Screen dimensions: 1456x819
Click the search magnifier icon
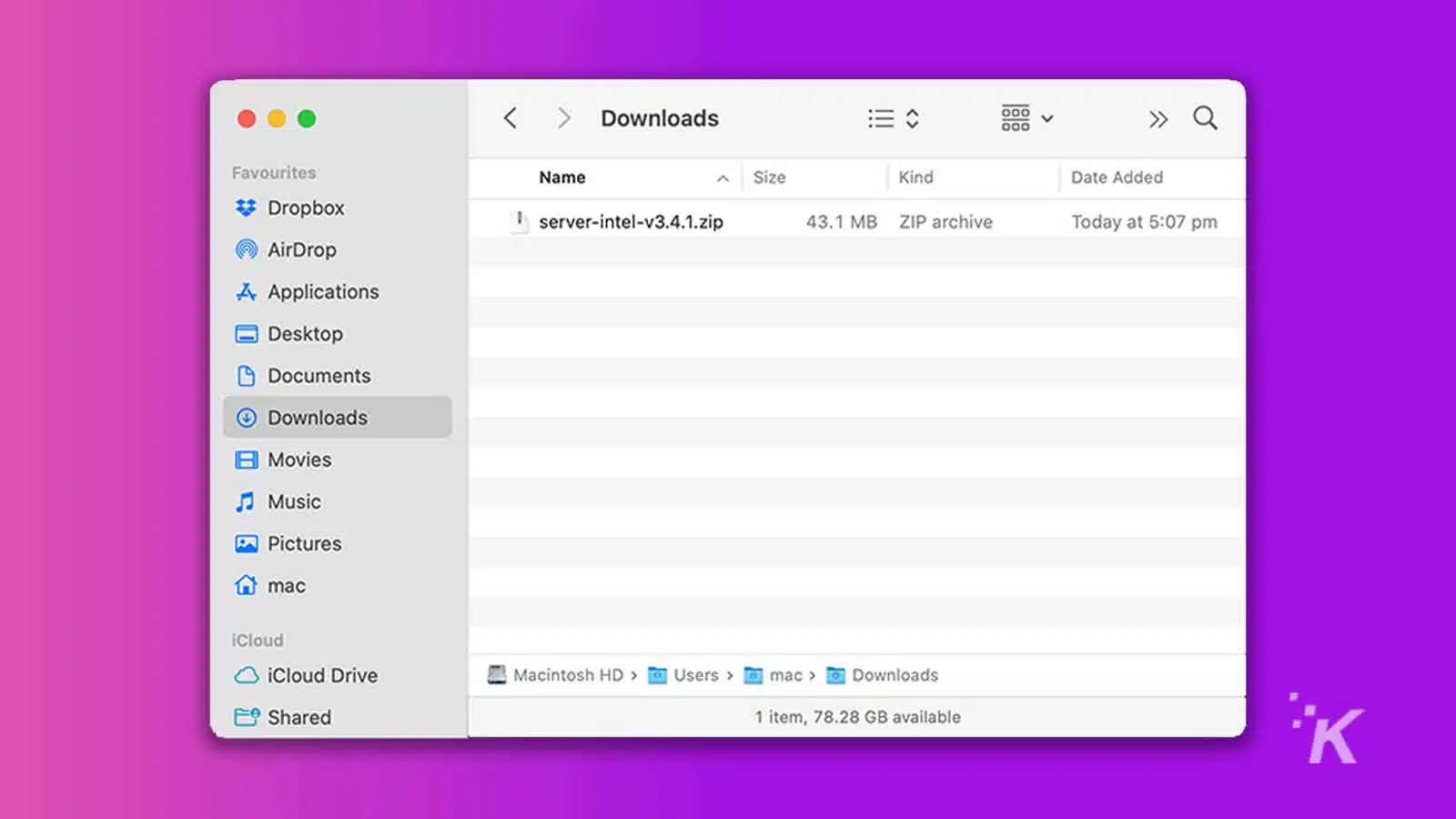[x=1205, y=118]
